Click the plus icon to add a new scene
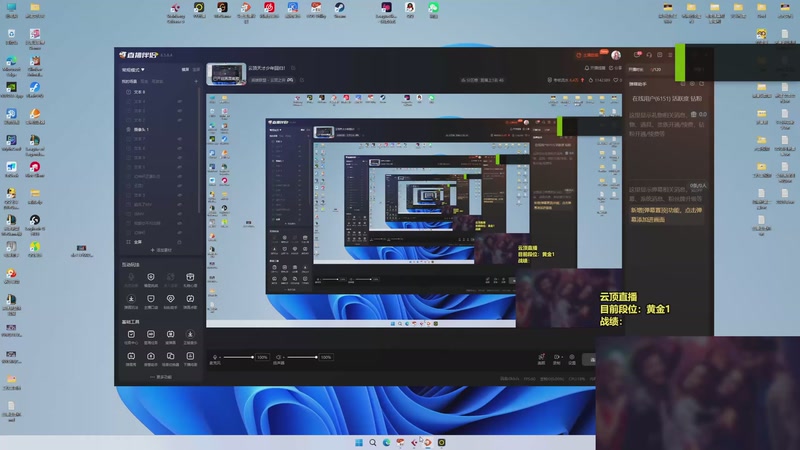Viewport: 800px width, 450px height. click(x=196, y=81)
